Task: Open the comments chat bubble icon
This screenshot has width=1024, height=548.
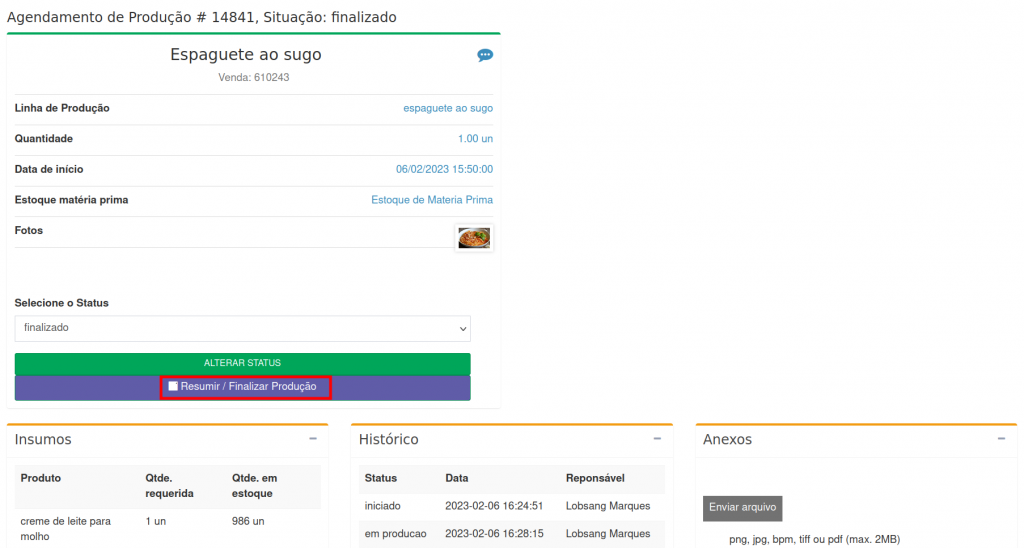Action: [485, 55]
